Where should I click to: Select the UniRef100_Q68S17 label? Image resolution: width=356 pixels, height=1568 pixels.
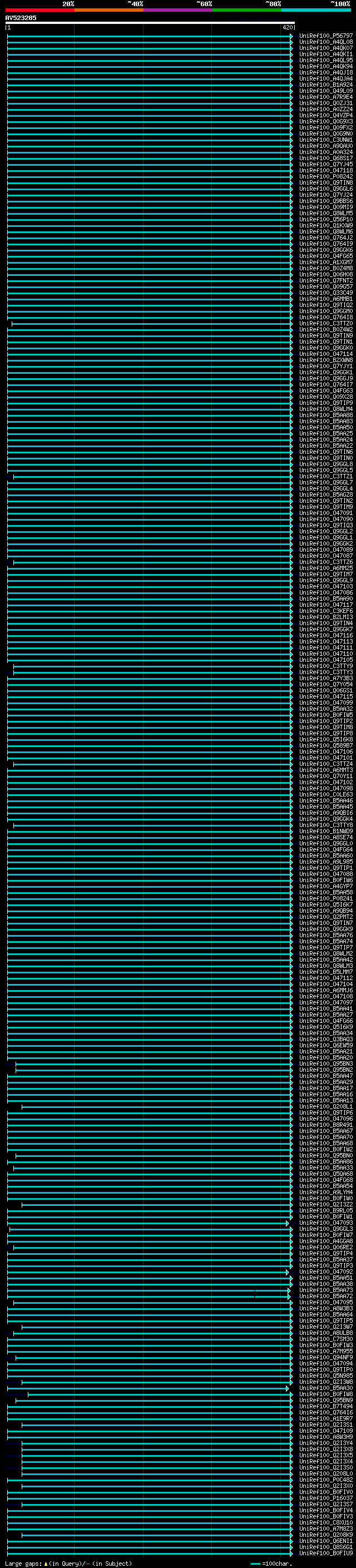point(325,159)
